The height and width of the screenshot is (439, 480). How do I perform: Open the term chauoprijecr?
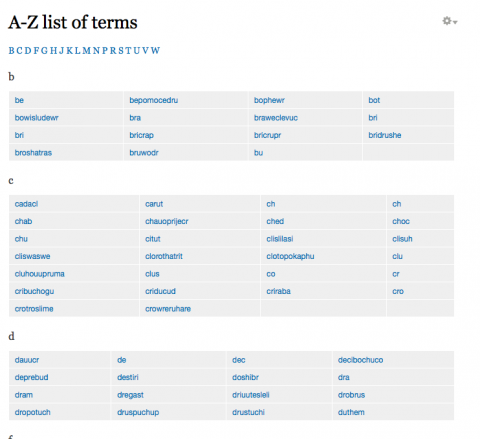coord(167,221)
